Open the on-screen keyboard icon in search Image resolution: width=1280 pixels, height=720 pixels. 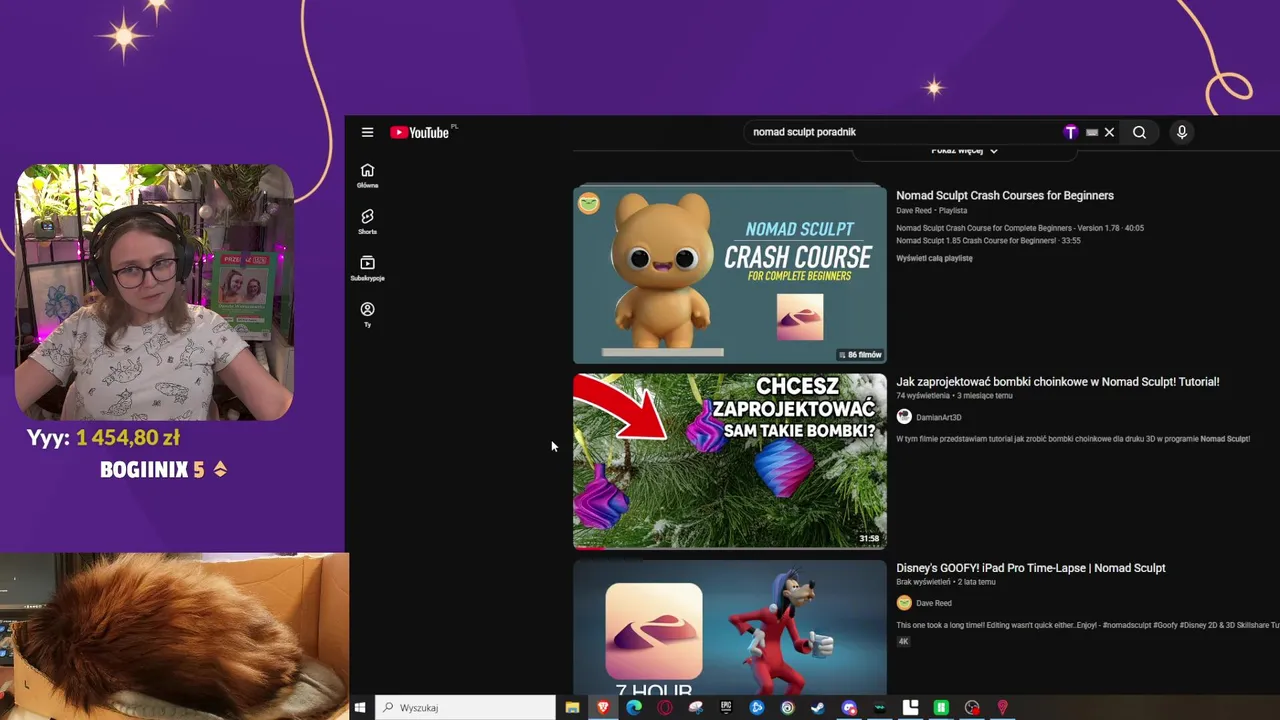click(1092, 132)
